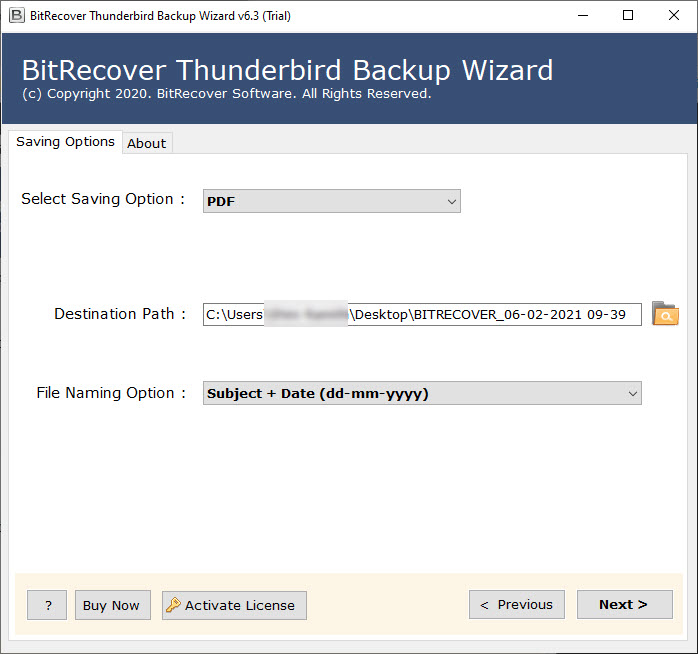Click the 'File Naming Option :' label

click(111, 393)
